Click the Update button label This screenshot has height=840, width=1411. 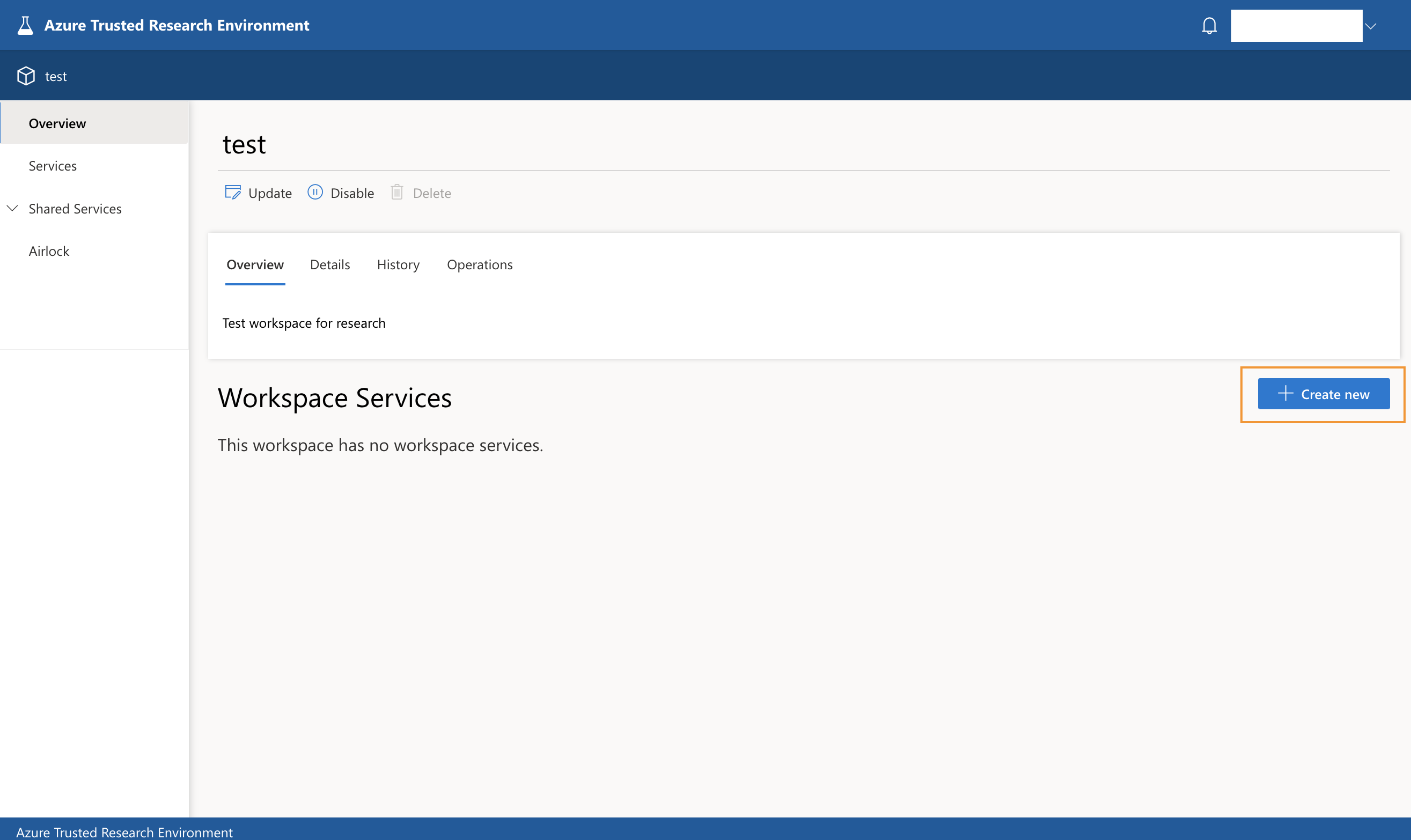pos(270,193)
